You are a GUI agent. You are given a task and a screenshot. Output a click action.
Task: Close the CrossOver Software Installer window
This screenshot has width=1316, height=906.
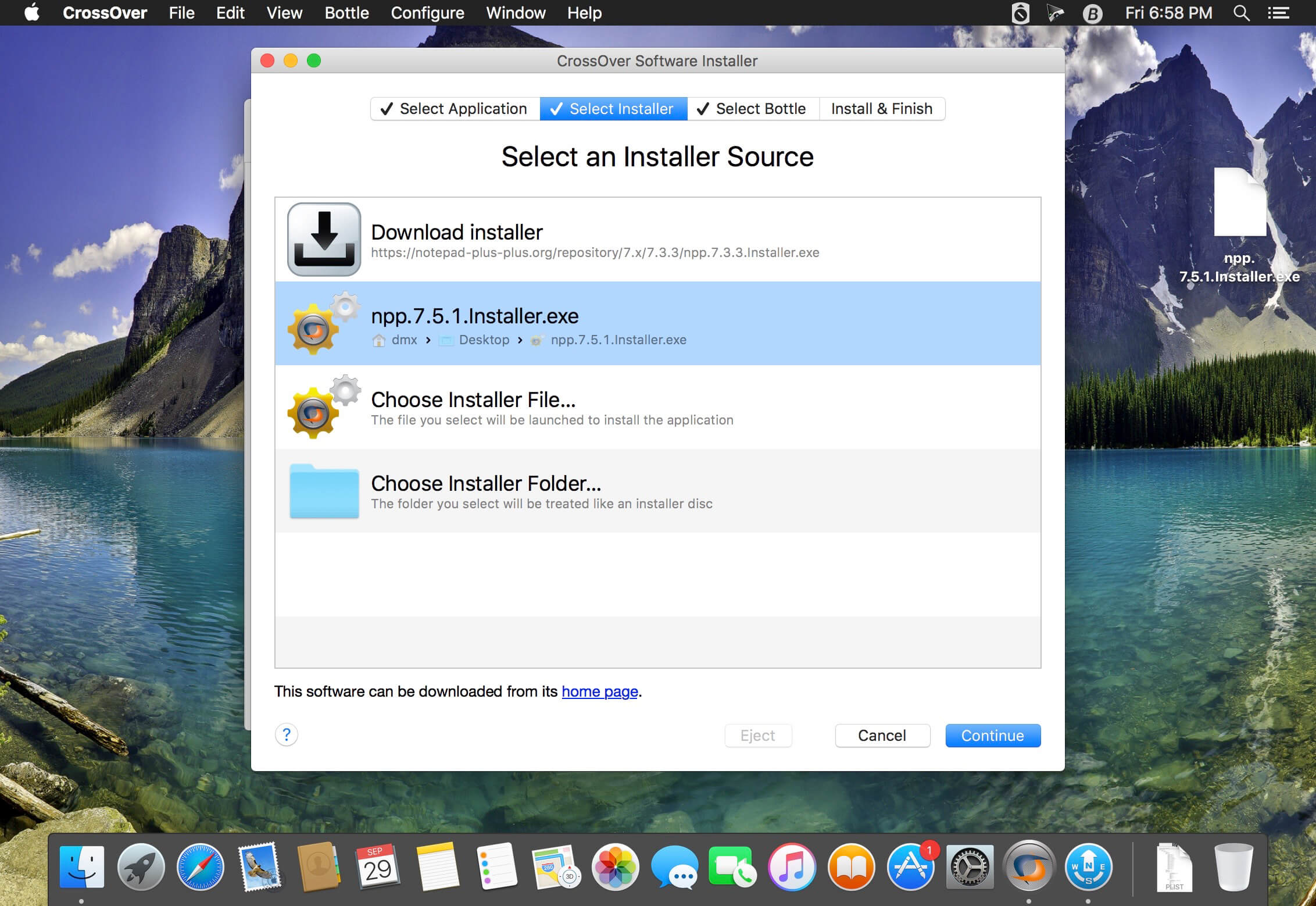point(267,60)
